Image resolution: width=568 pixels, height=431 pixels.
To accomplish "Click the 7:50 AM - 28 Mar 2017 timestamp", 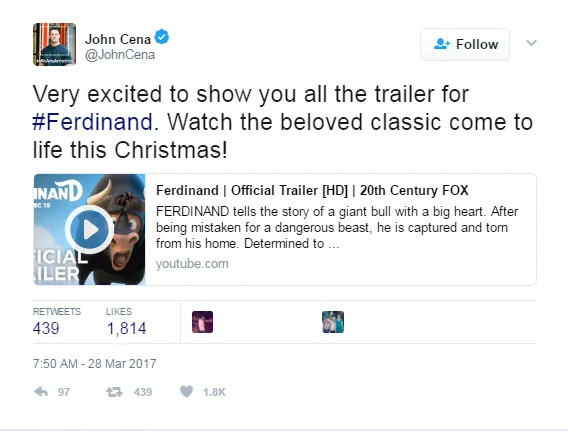I will tap(95, 364).
